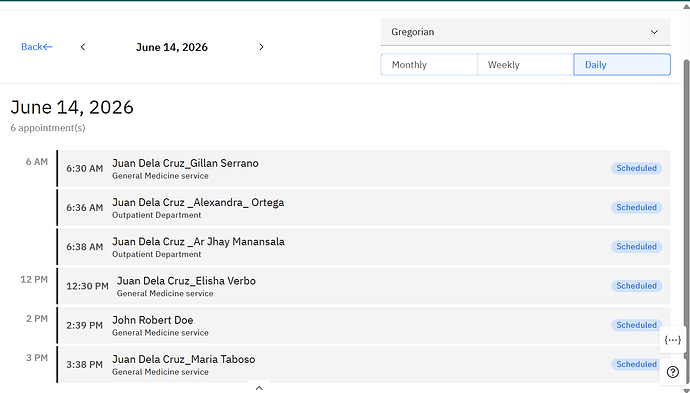Switch to Monthly view
This screenshot has width=690, height=393.
(429, 65)
